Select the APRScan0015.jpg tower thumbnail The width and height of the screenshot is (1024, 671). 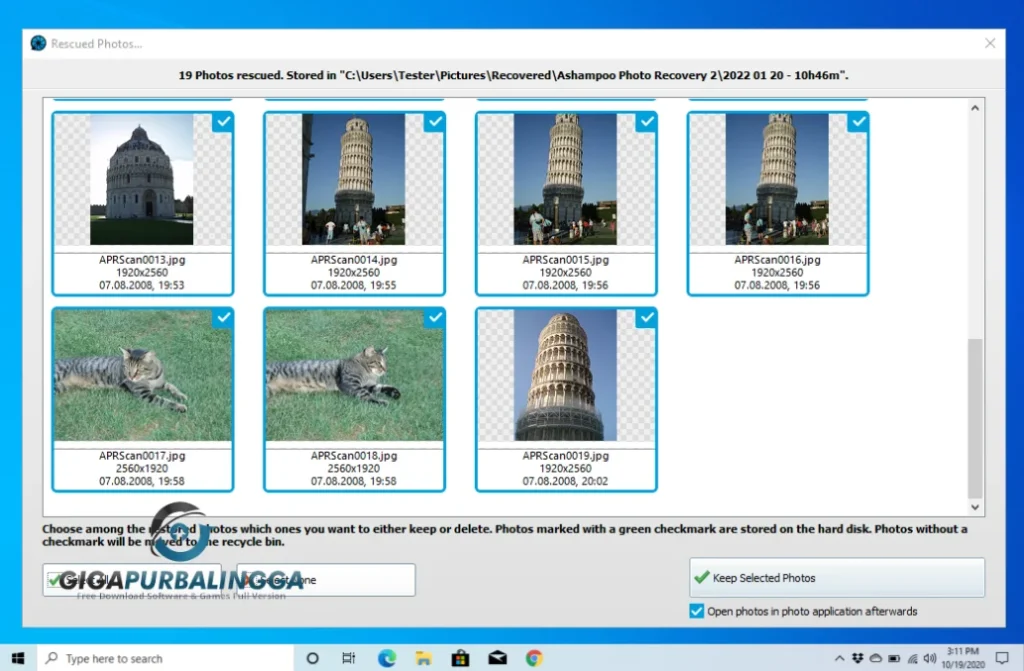(566, 179)
